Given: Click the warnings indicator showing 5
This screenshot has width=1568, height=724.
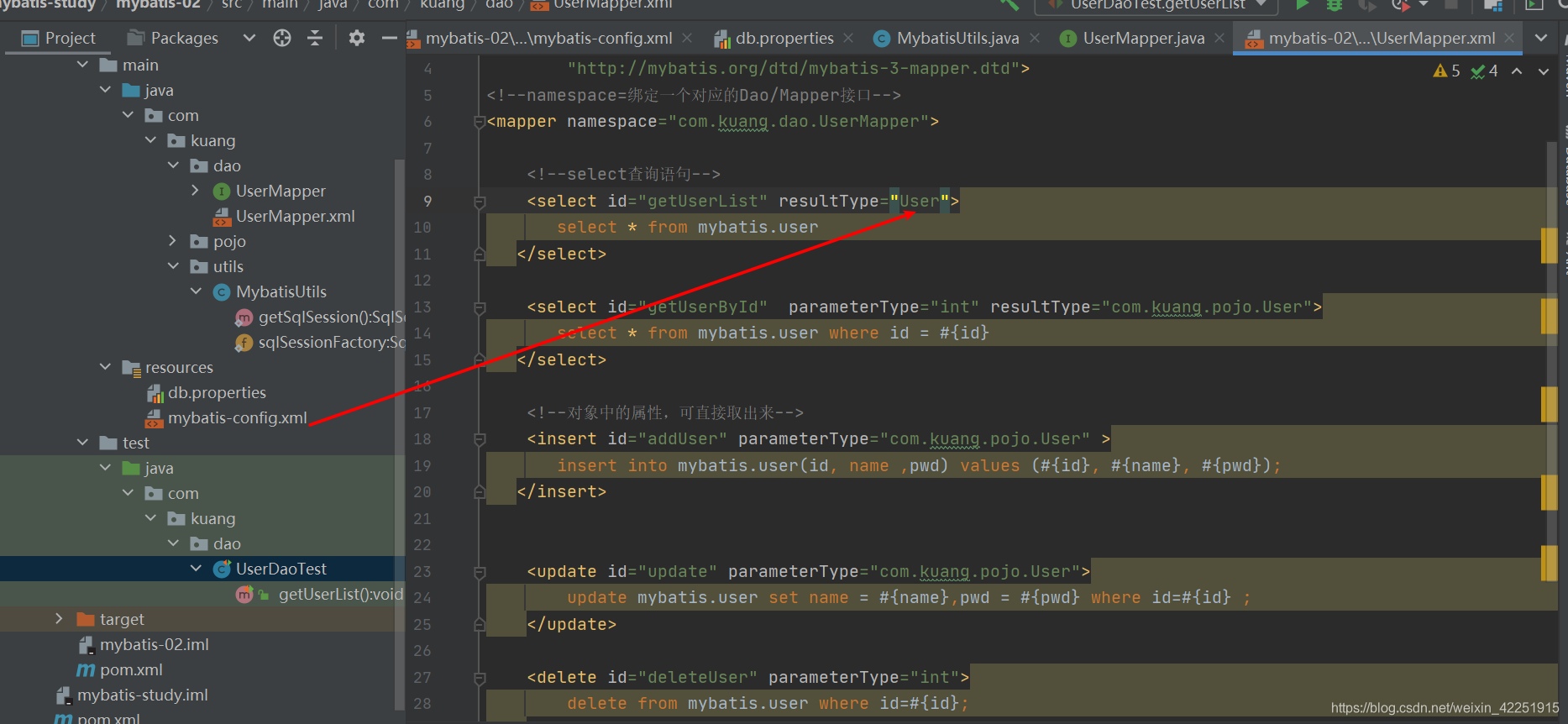Looking at the screenshot, I should pos(1446,71).
